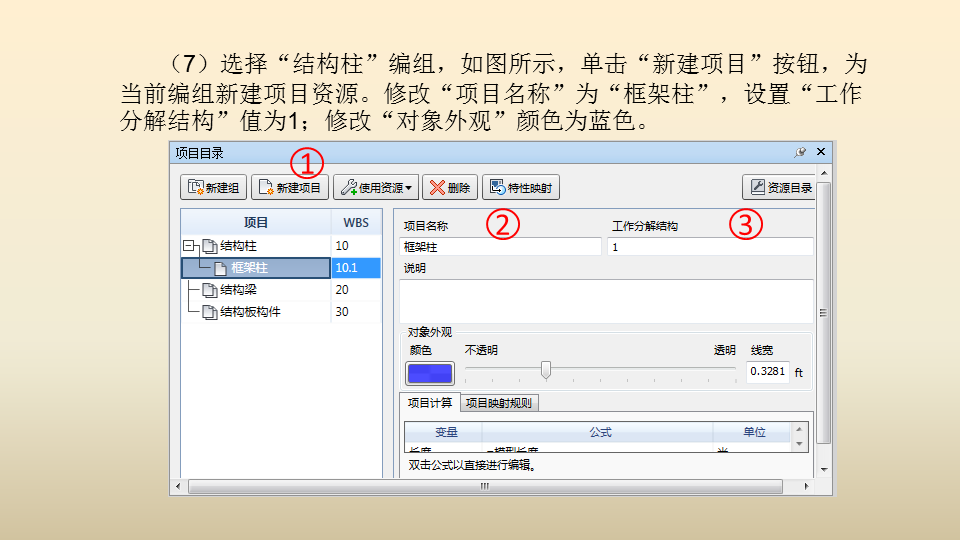The height and width of the screenshot is (540, 960).
Task: Pin the 项目目录 panel
Action: [x=800, y=152]
